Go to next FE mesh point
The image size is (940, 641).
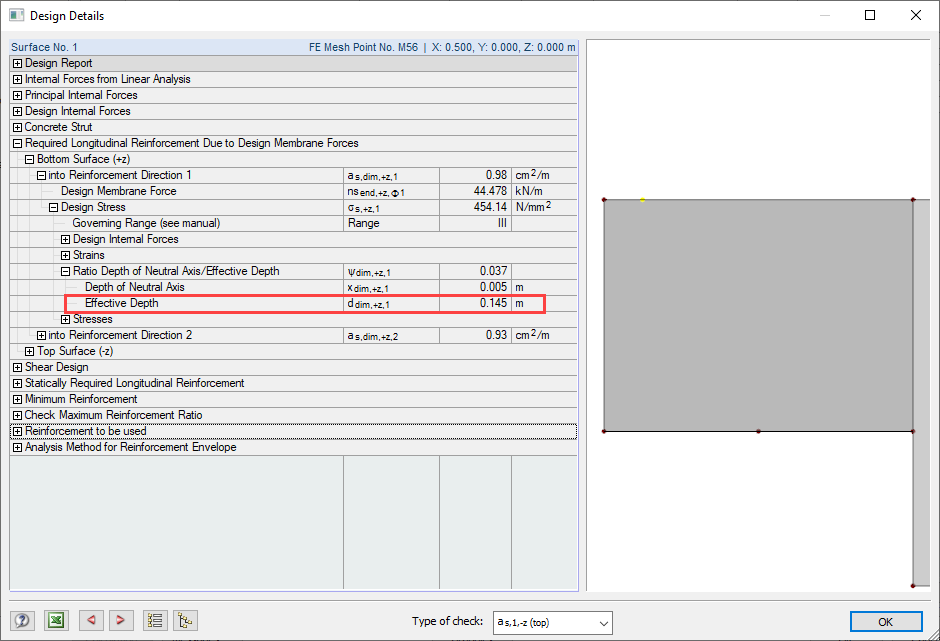click(x=121, y=620)
